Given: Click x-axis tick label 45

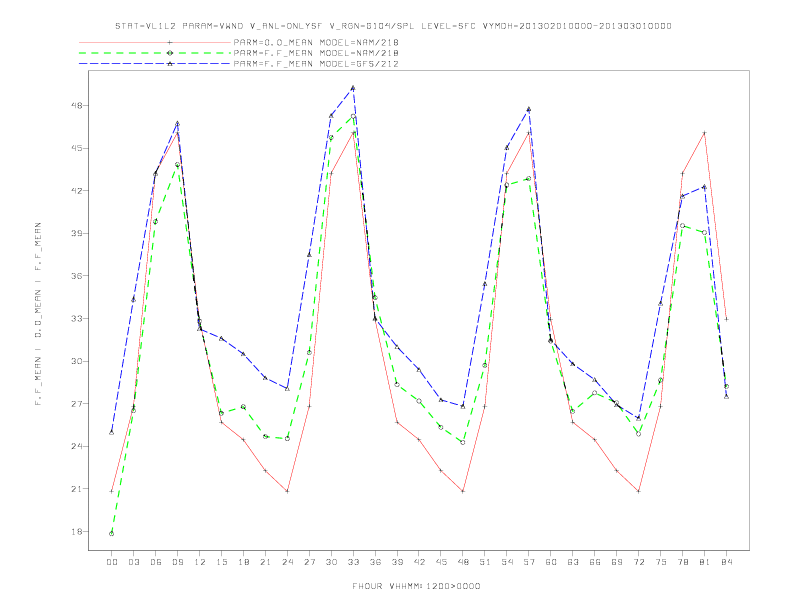Looking at the screenshot, I should point(441,562).
